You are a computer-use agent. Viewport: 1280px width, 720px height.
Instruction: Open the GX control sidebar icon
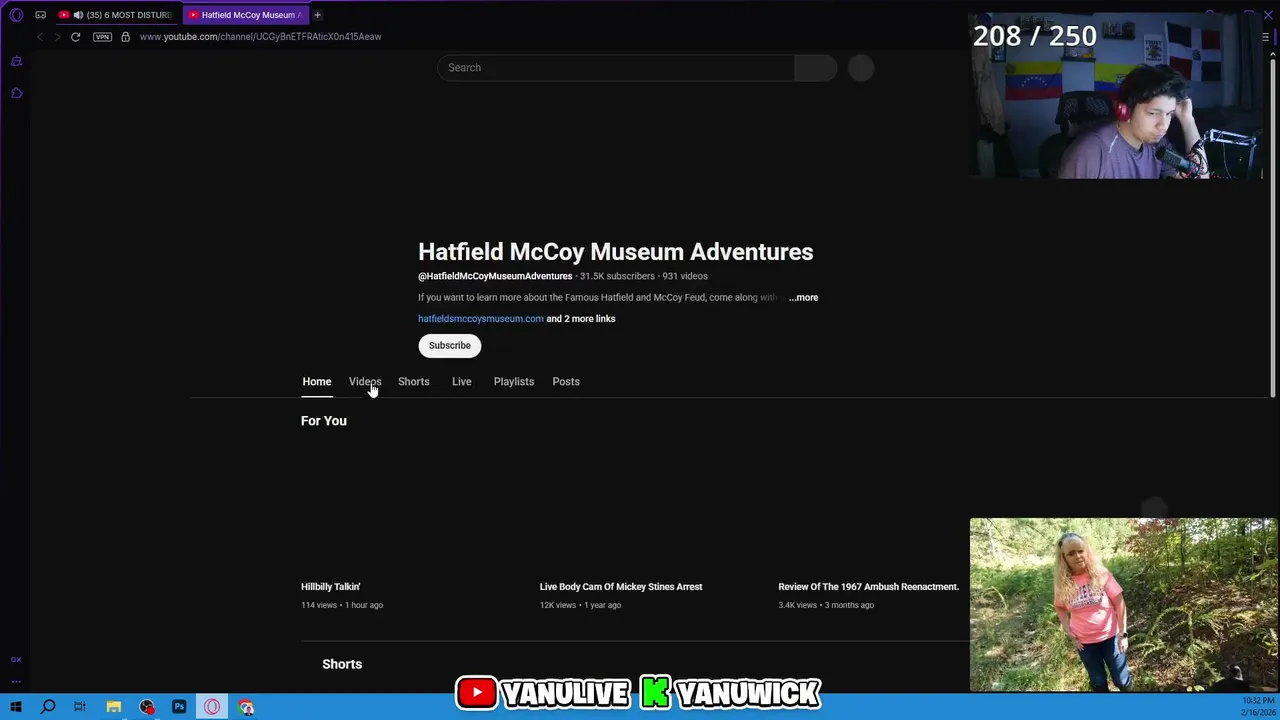[16, 660]
